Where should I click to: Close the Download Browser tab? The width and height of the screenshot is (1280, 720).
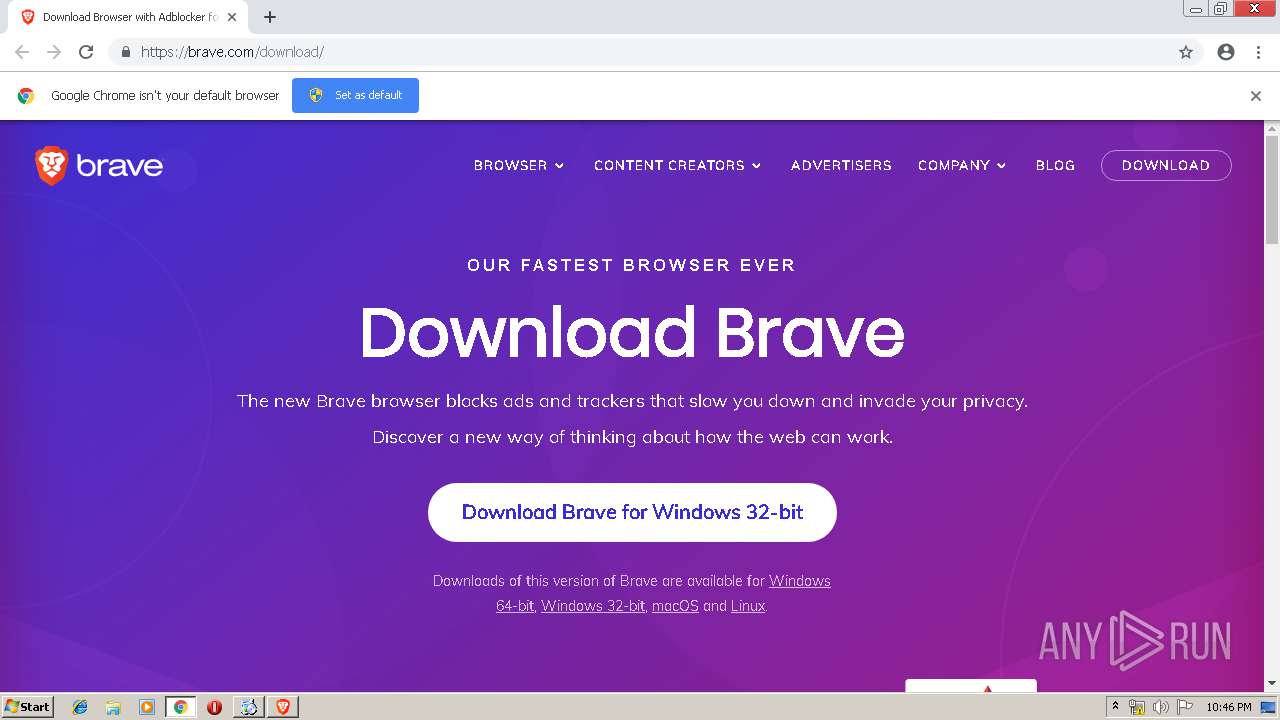(232, 17)
